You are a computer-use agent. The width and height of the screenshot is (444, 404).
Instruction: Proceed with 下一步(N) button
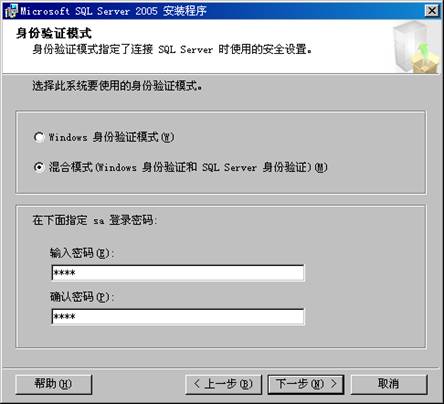[306, 384]
